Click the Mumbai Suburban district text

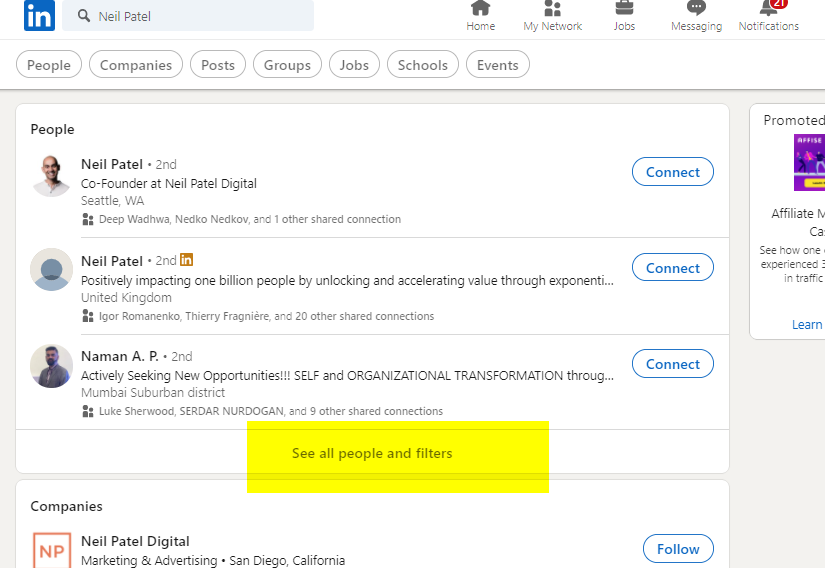[153, 393]
